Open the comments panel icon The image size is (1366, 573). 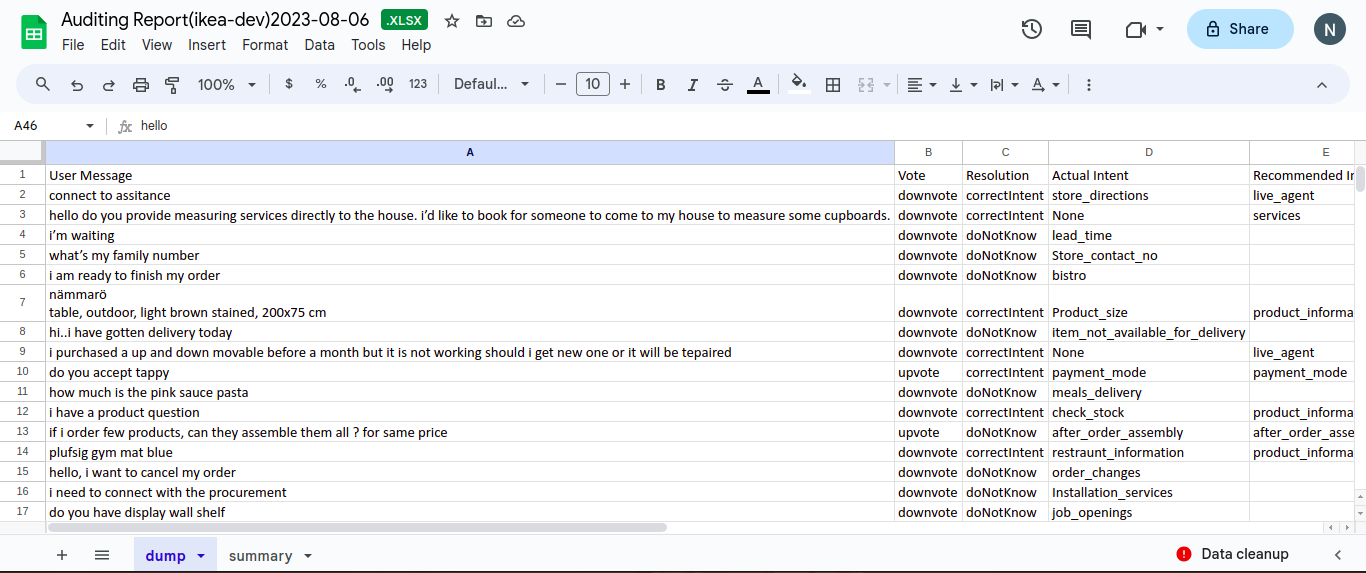1081,29
